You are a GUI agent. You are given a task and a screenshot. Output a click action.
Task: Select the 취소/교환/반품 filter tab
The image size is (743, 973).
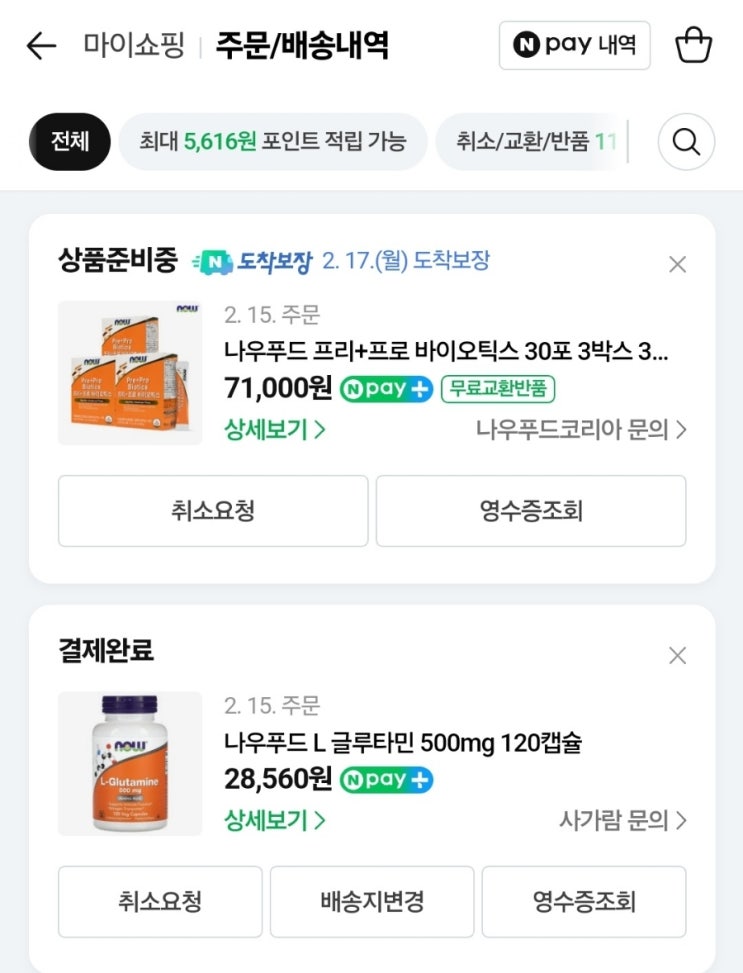click(535, 142)
